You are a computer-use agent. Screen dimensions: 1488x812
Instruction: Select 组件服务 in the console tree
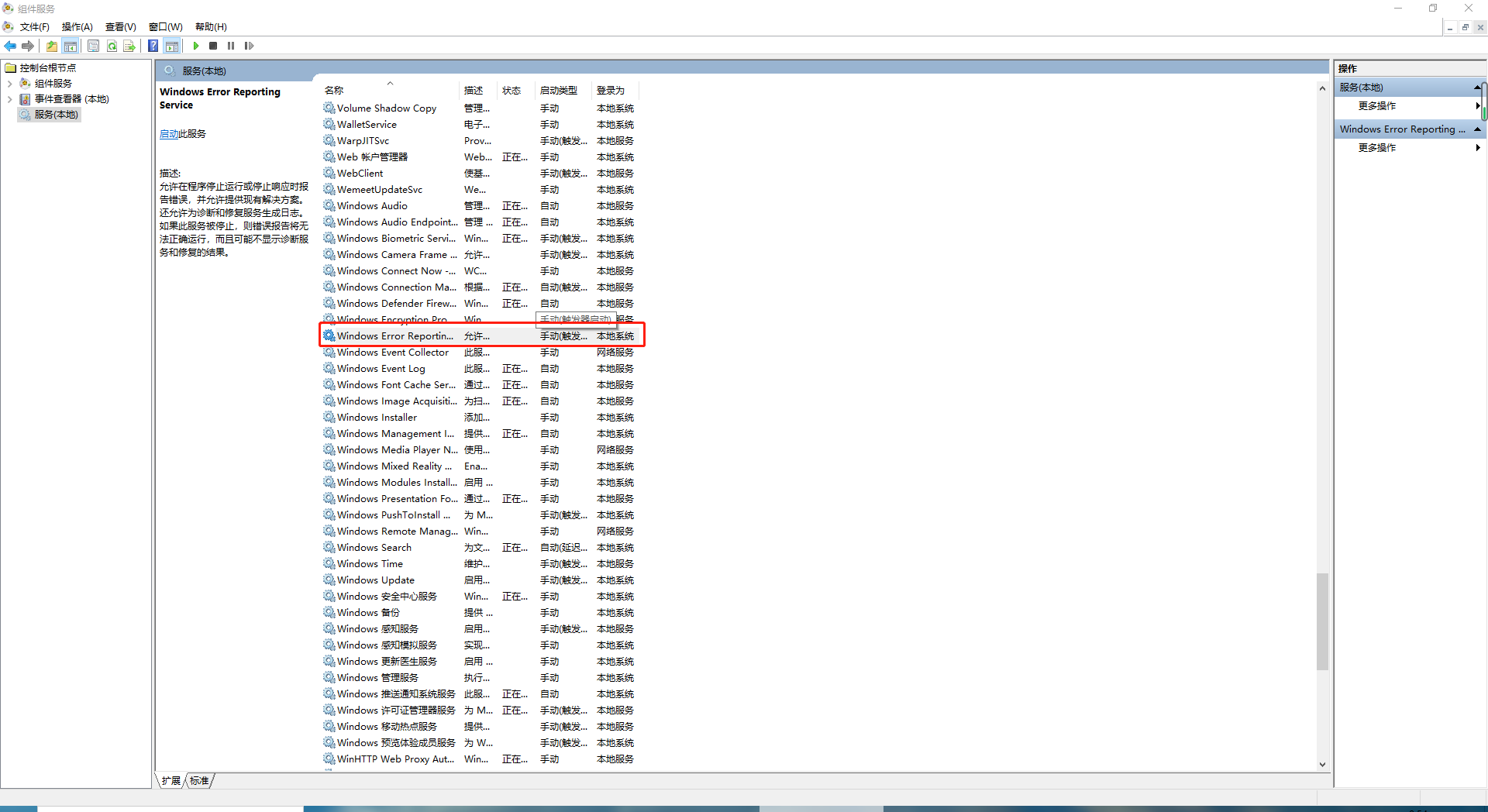coord(53,83)
